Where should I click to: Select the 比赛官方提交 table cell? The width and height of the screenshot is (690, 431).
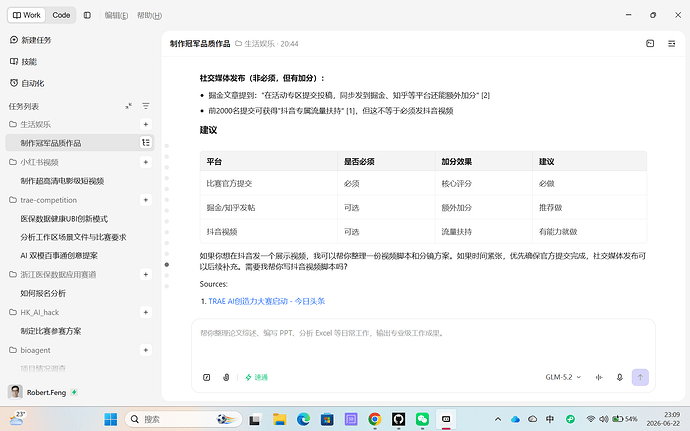click(x=268, y=184)
